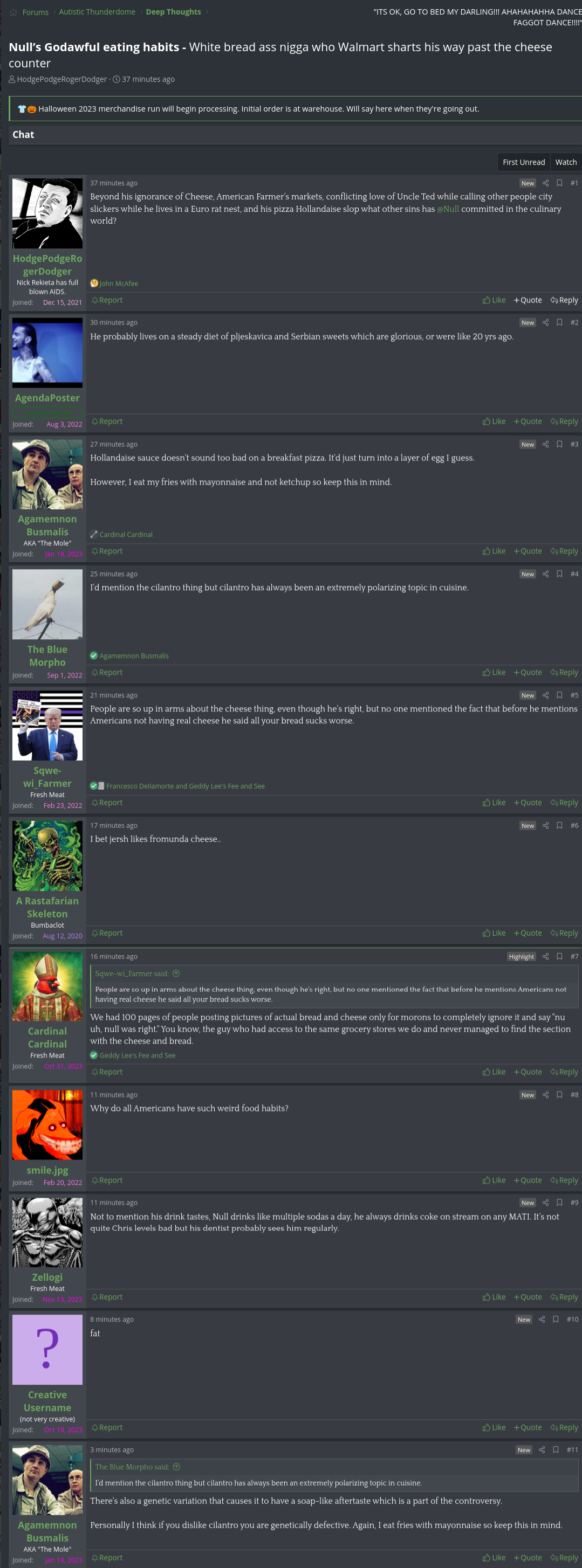Add post #6 to multi-quote via Quote
Screen dimensions: 582x1568
528,932
